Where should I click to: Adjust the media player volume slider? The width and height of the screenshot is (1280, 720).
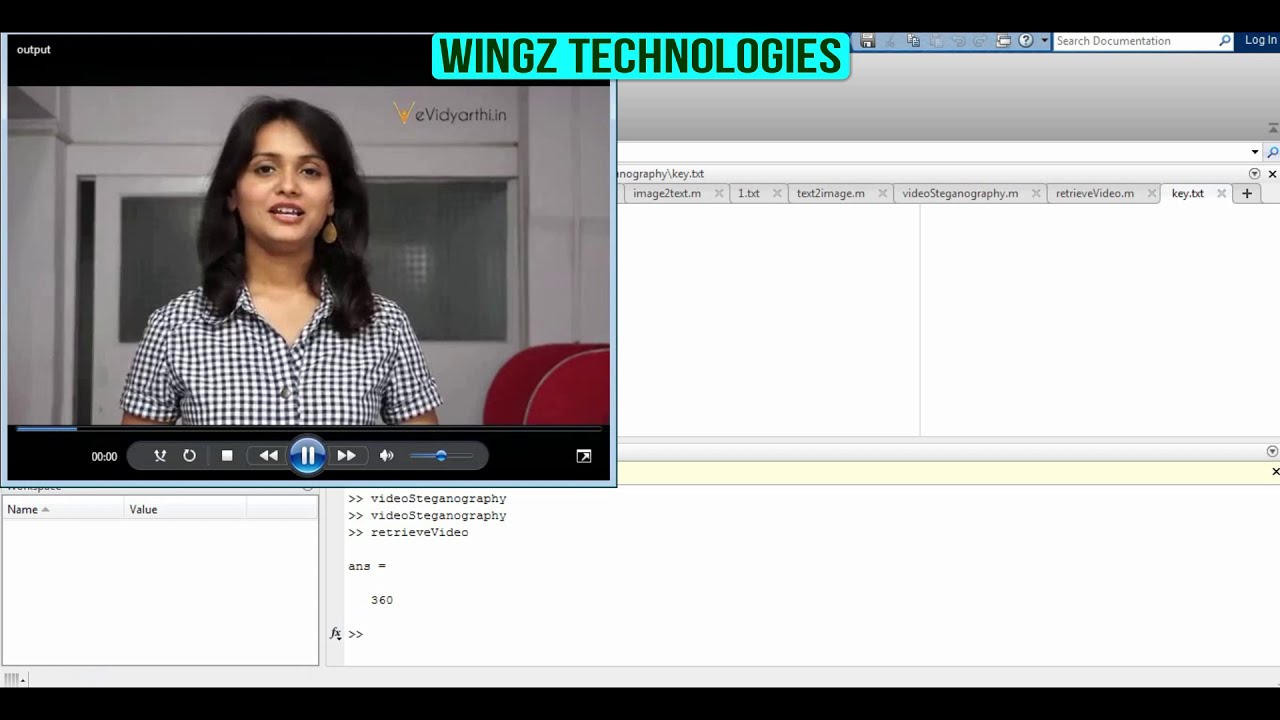pyautogui.click(x=441, y=456)
